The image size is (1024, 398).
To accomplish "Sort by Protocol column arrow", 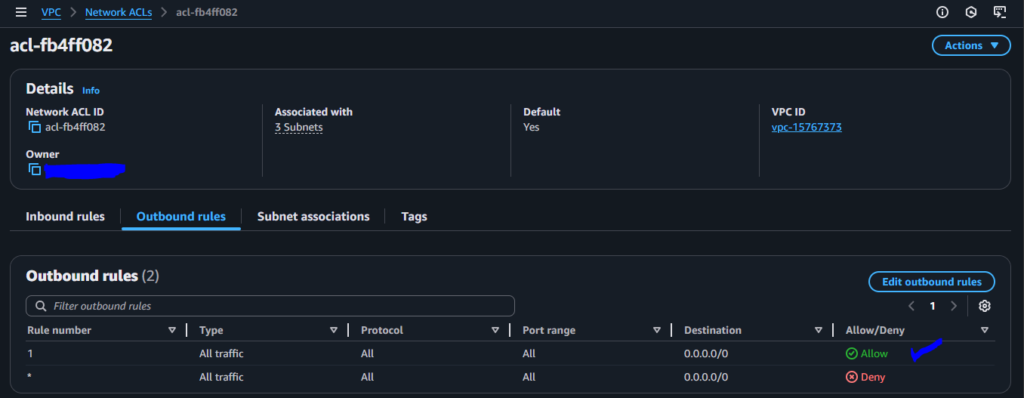I will pyautogui.click(x=495, y=330).
